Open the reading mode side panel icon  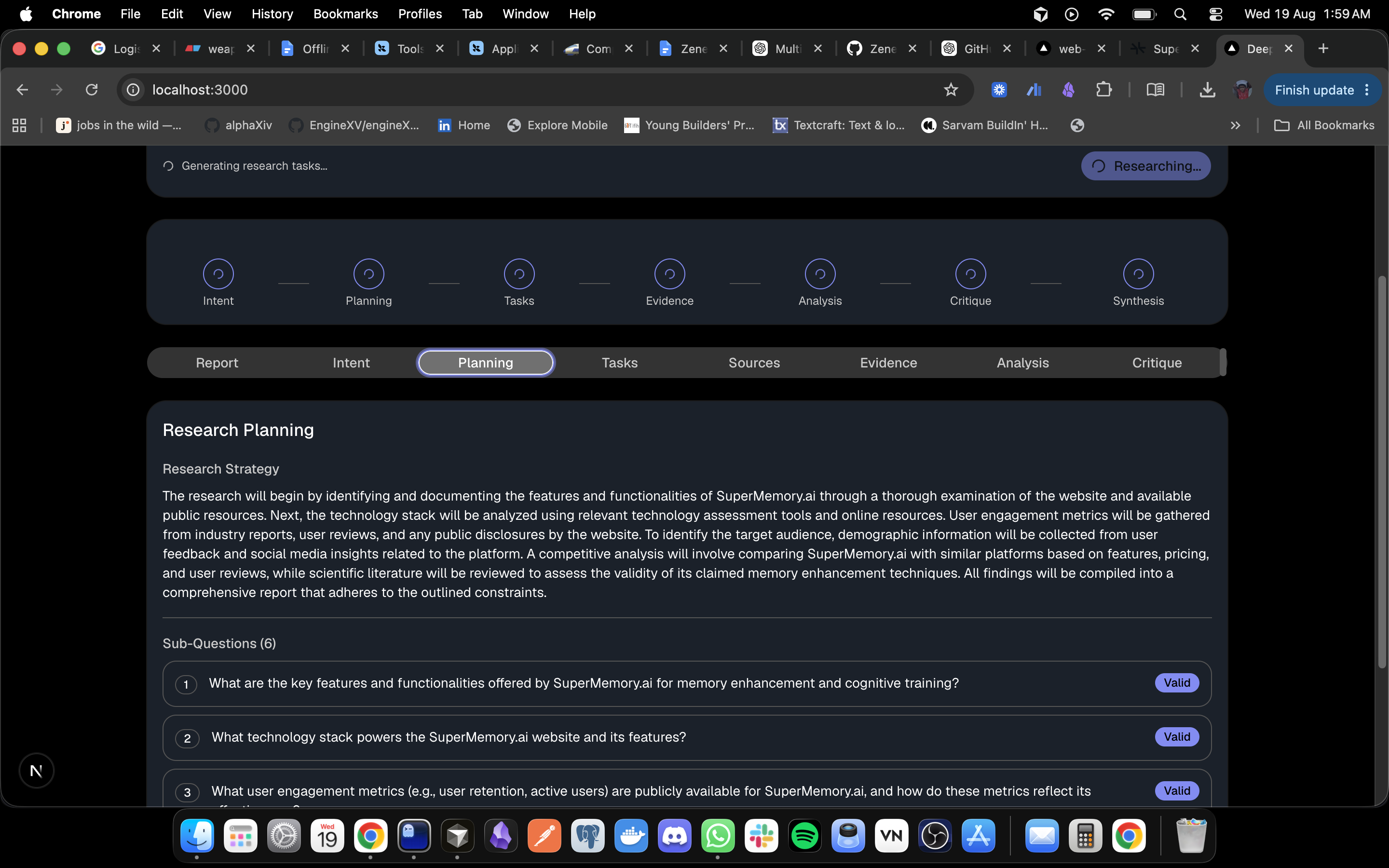pos(1155,90)
